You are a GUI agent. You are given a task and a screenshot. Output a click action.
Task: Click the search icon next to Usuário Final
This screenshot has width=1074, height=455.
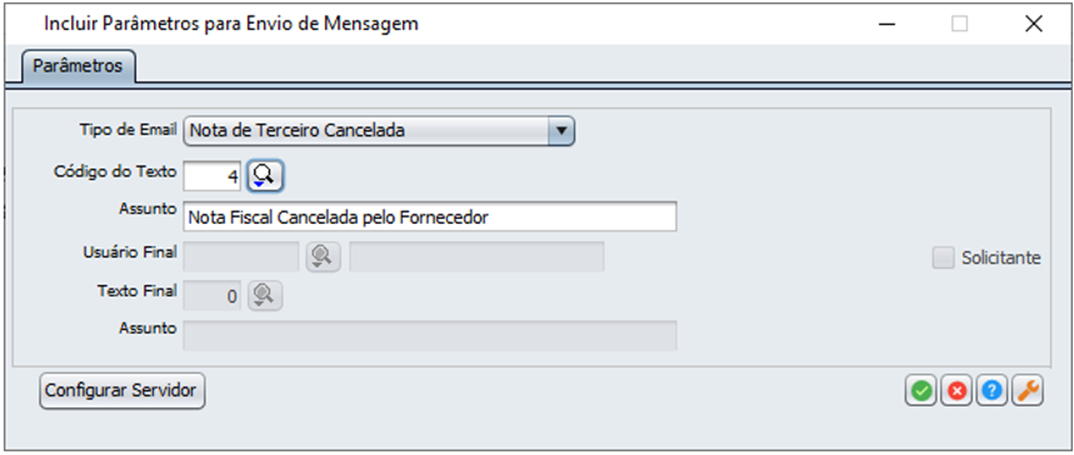point(323,256)
